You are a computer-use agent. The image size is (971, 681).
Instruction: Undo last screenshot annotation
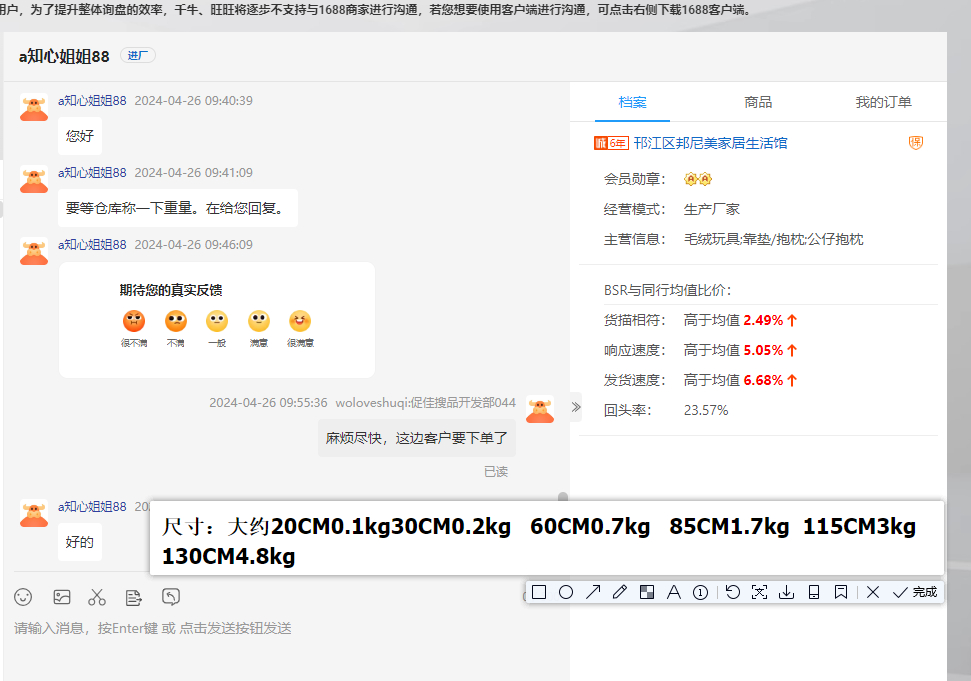733,592
